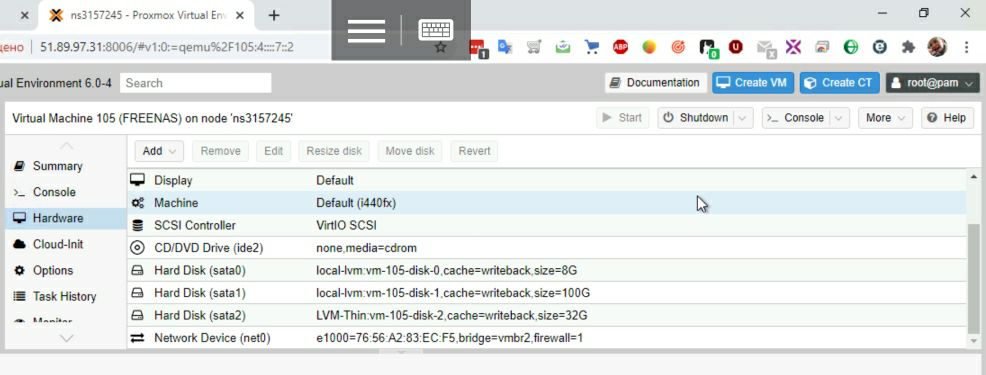Bookmark this page with star icon

point(441,47)
